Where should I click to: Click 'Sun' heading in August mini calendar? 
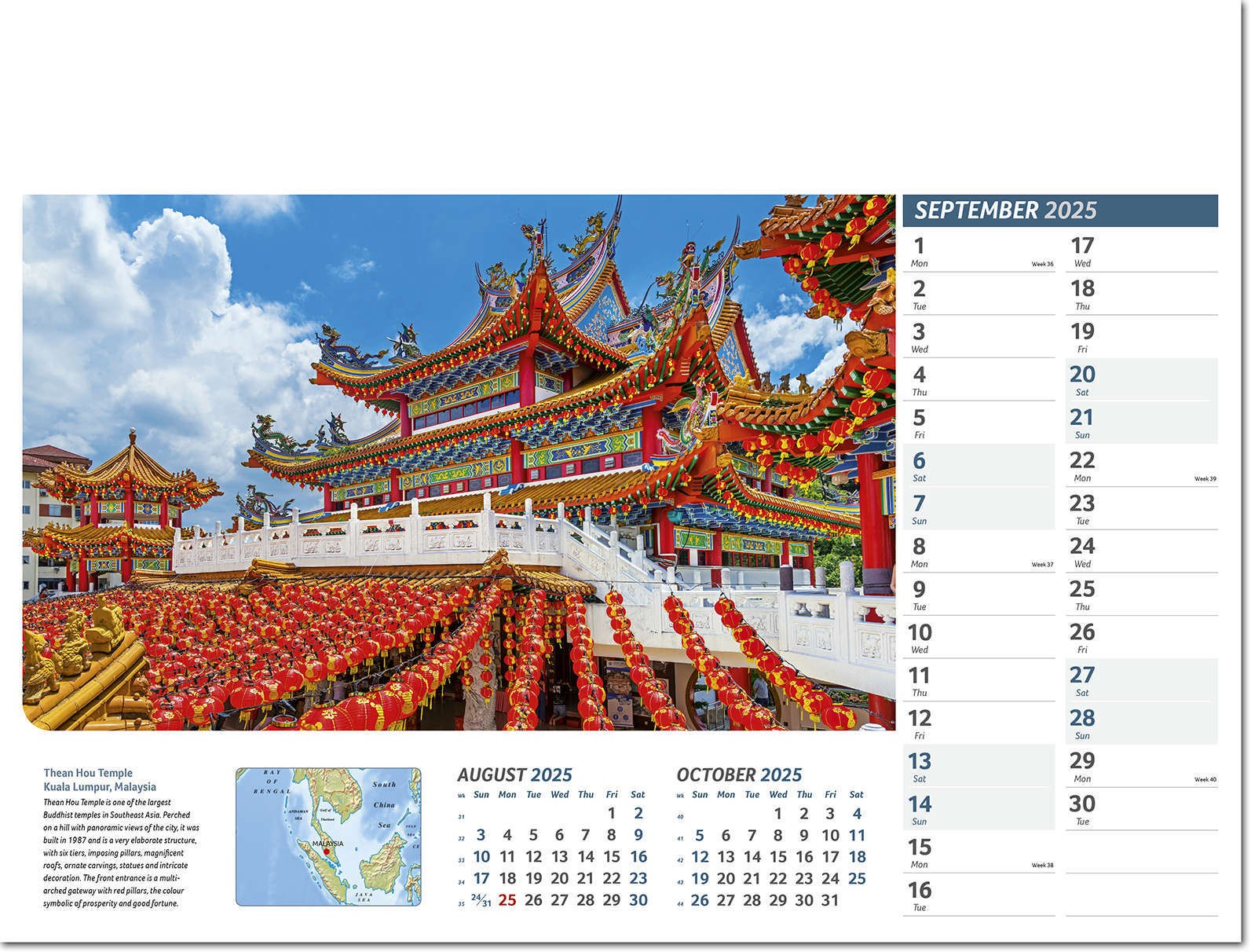coord(481,795)
